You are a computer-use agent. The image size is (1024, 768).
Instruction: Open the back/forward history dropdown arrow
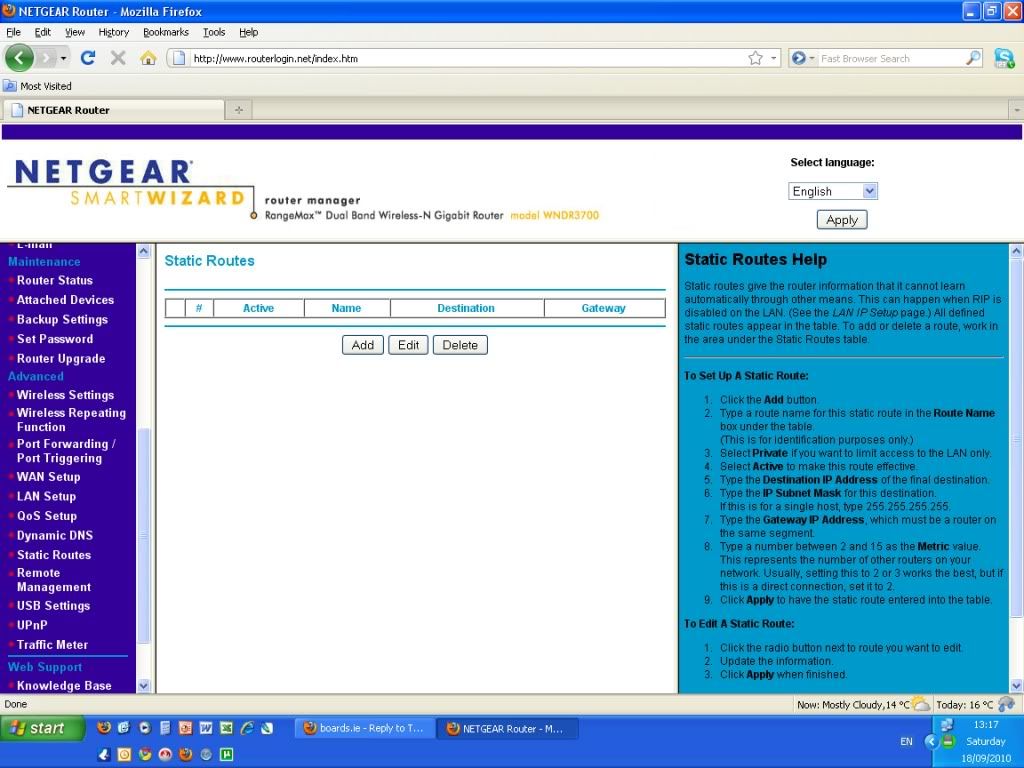click(x=63, y=58)
